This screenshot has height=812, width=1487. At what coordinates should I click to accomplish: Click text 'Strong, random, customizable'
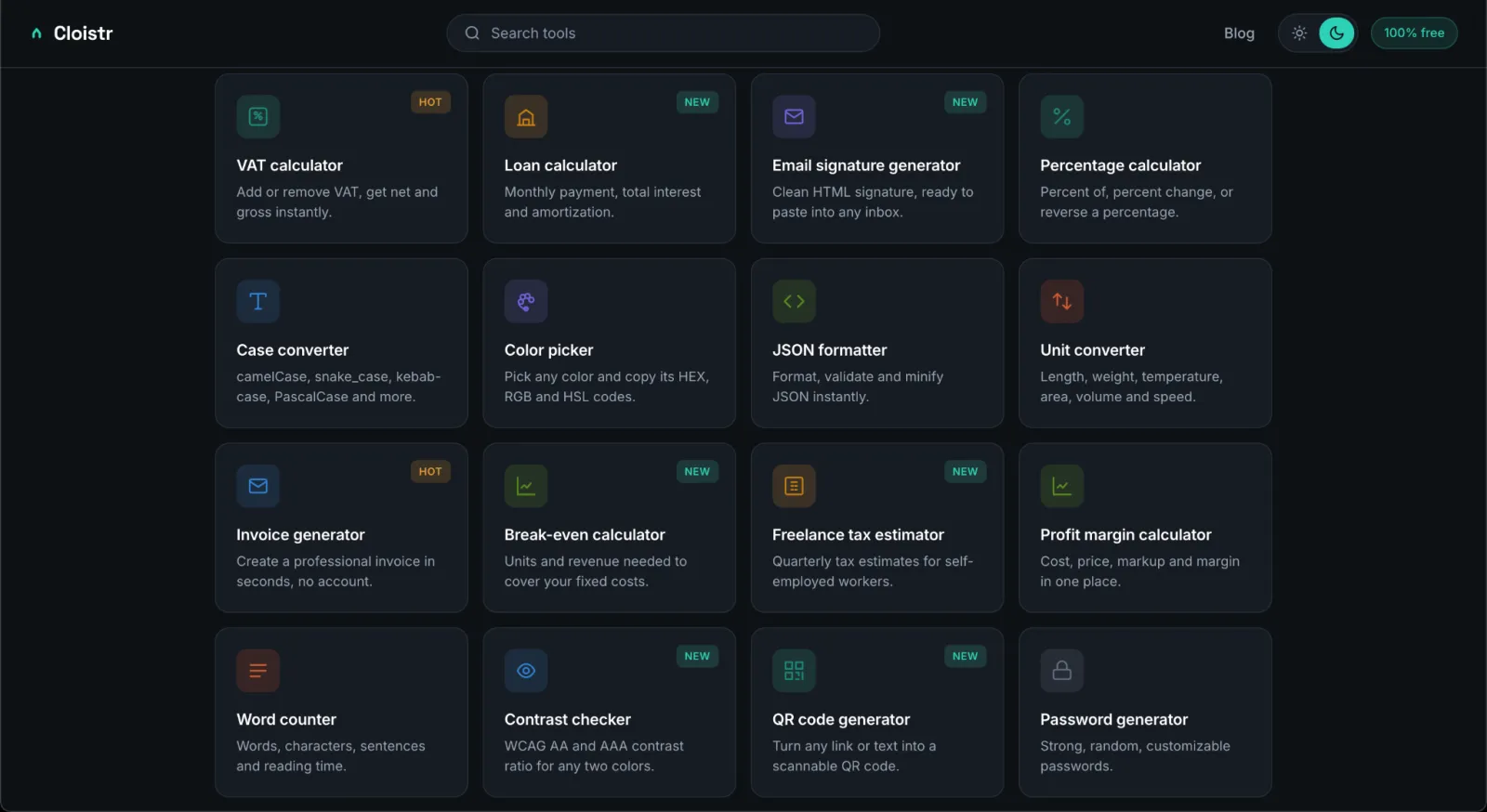click(x=1135, y=747)
